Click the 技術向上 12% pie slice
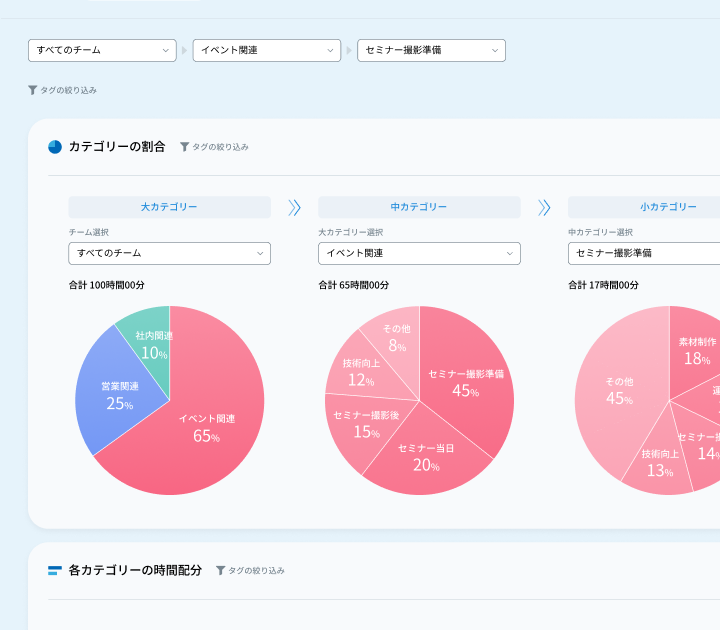Viewport: 720px width, 630px height. (360, 372)
